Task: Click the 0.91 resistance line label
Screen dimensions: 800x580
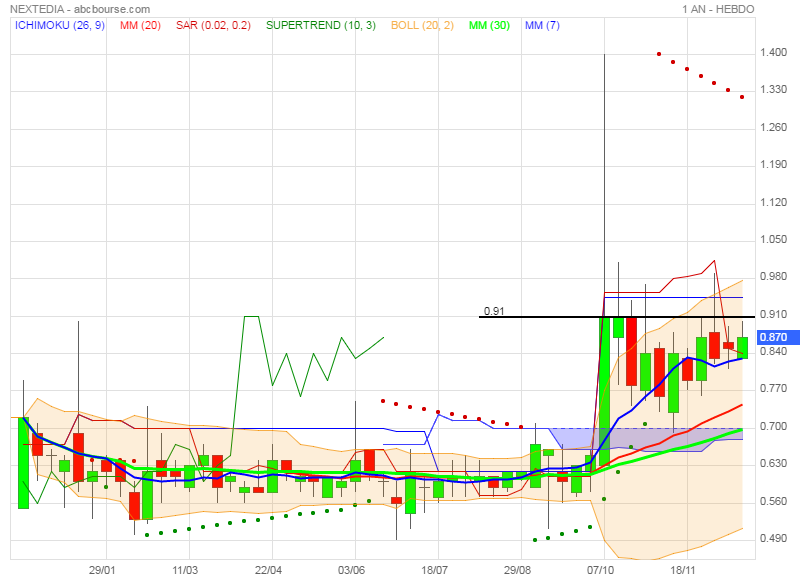Action: (494, 311)
